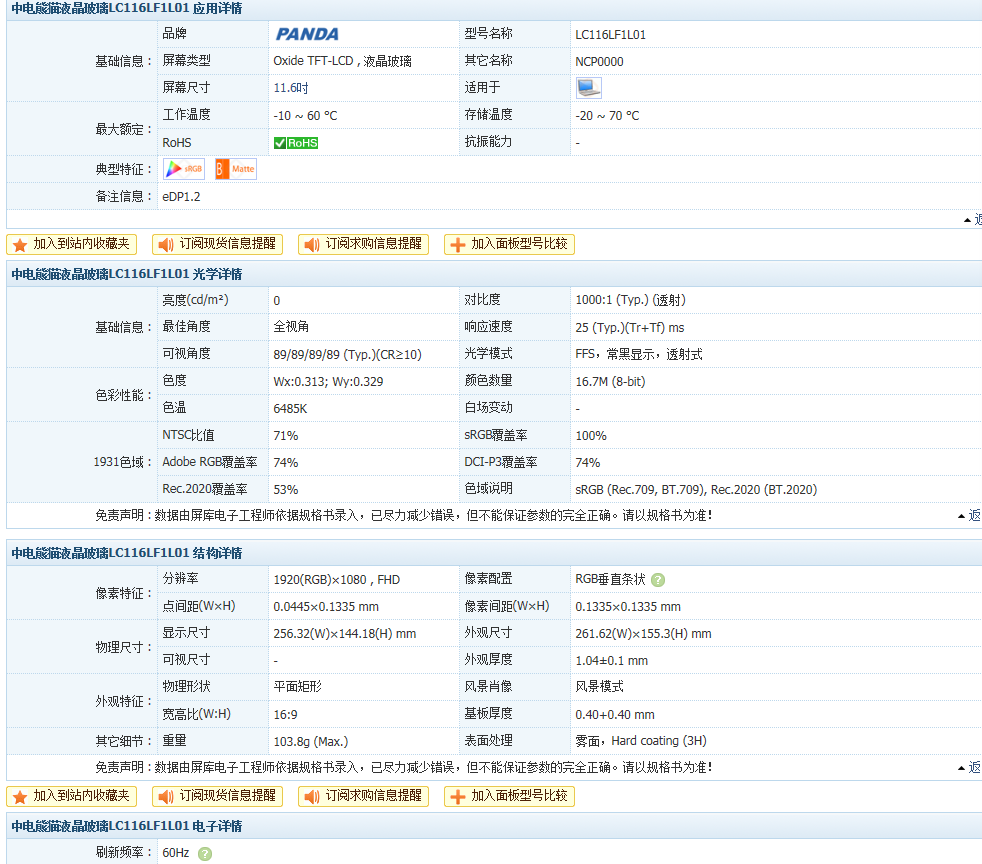The image size is (982, 864).
Task: Click back-to-top link beside structure disclaimer
Action: 969,767
